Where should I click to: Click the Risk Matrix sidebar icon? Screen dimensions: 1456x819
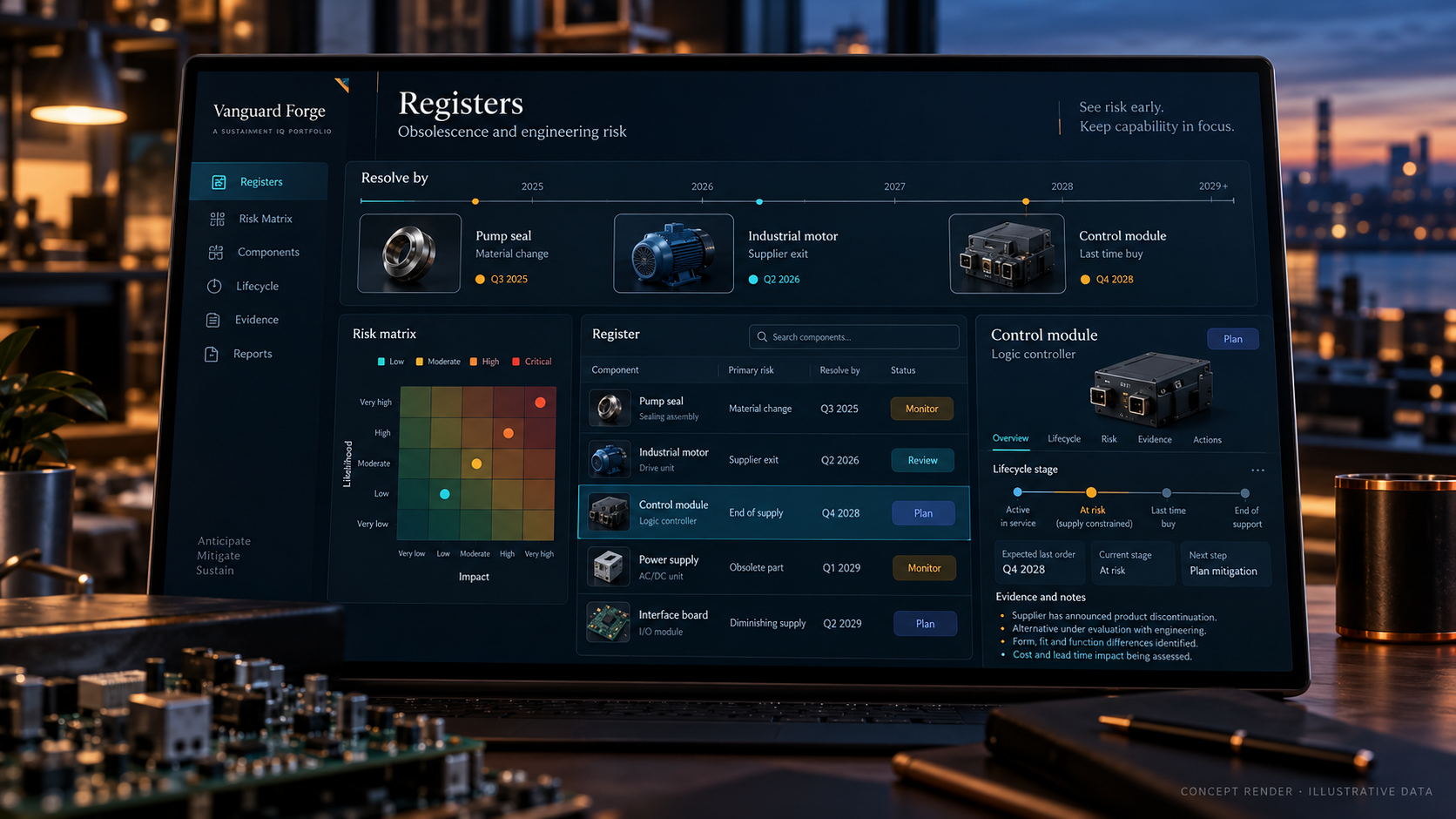[218, 219]
